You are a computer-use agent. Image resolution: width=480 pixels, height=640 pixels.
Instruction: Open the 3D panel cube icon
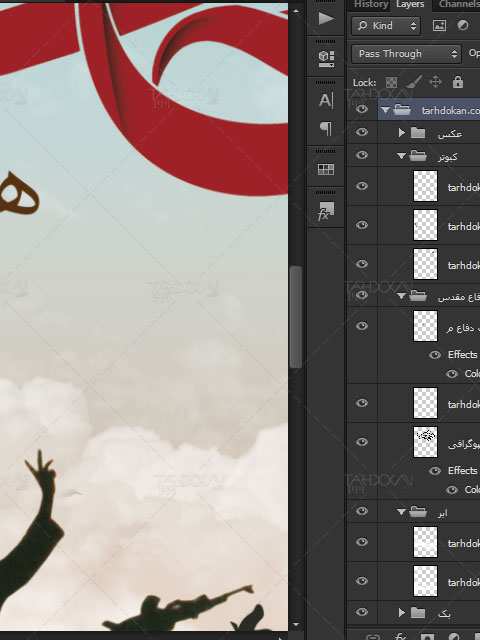326,58
